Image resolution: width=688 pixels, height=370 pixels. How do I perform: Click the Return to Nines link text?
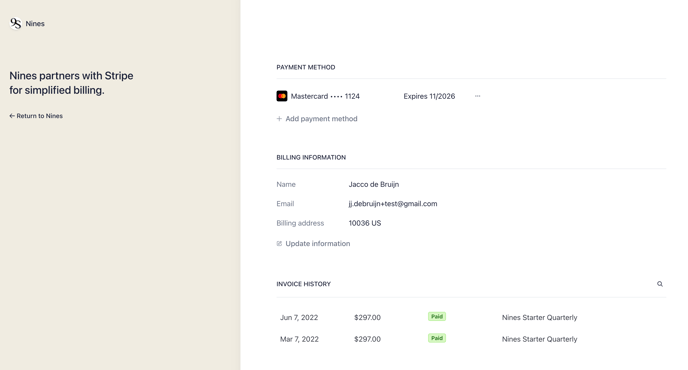pos(39,116)
